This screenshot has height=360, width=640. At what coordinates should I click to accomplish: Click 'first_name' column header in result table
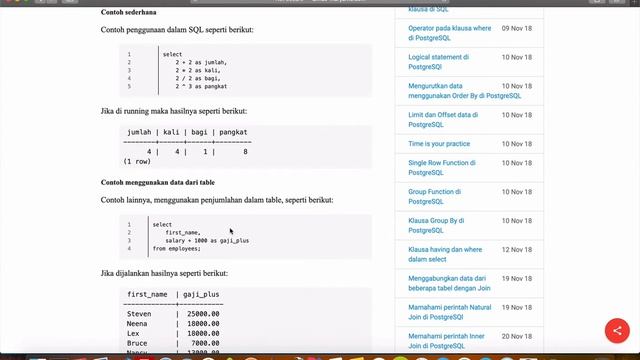(x=147, y=294)
